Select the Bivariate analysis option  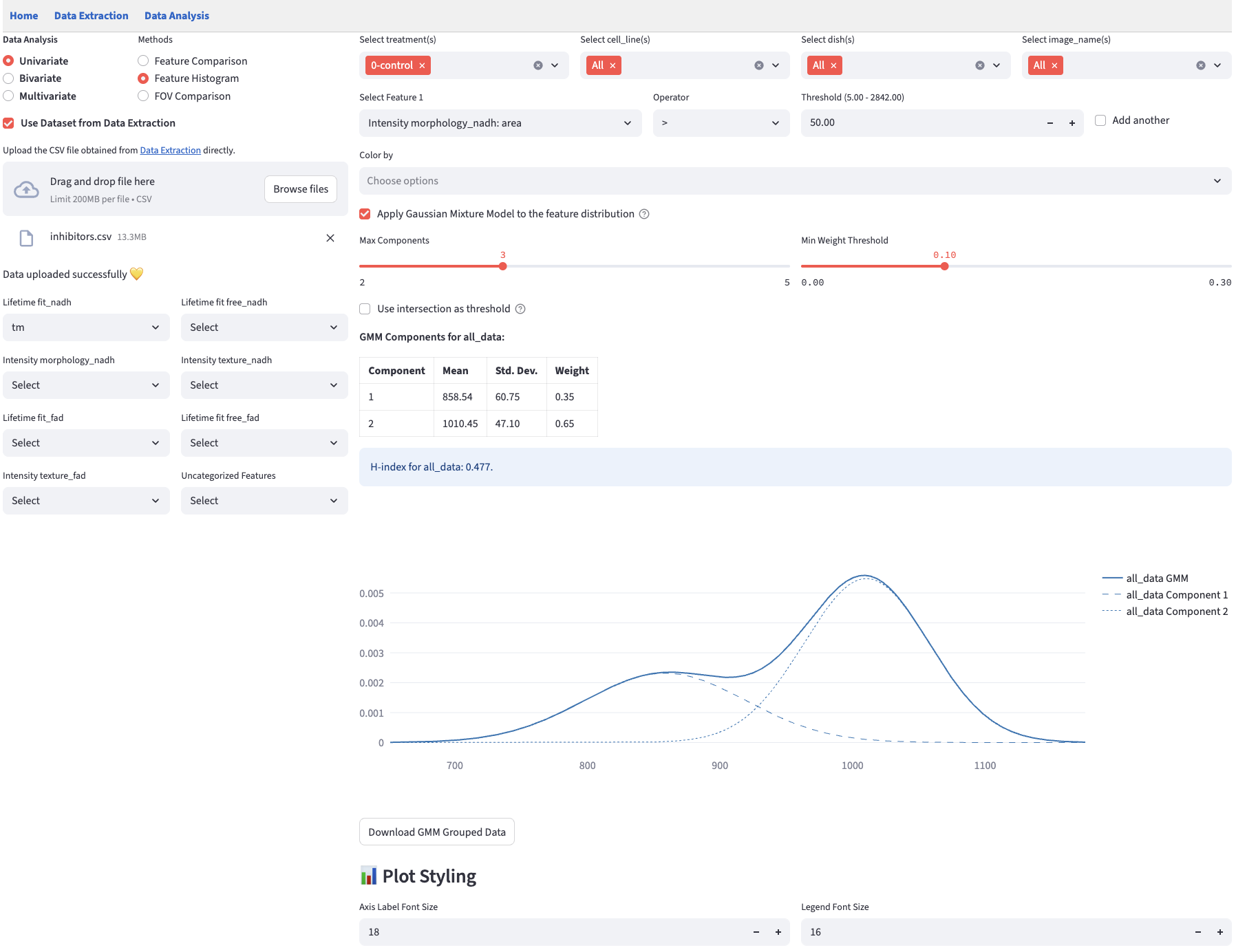tap(9, 78)
